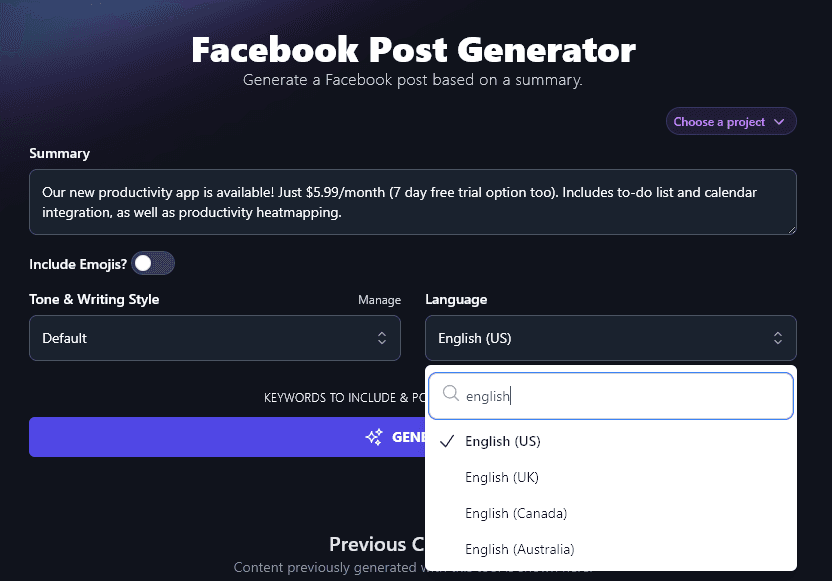Reselect English (US) in the options list
The height and width of the screenshot is (581, 832).
(x=503, y=441)
